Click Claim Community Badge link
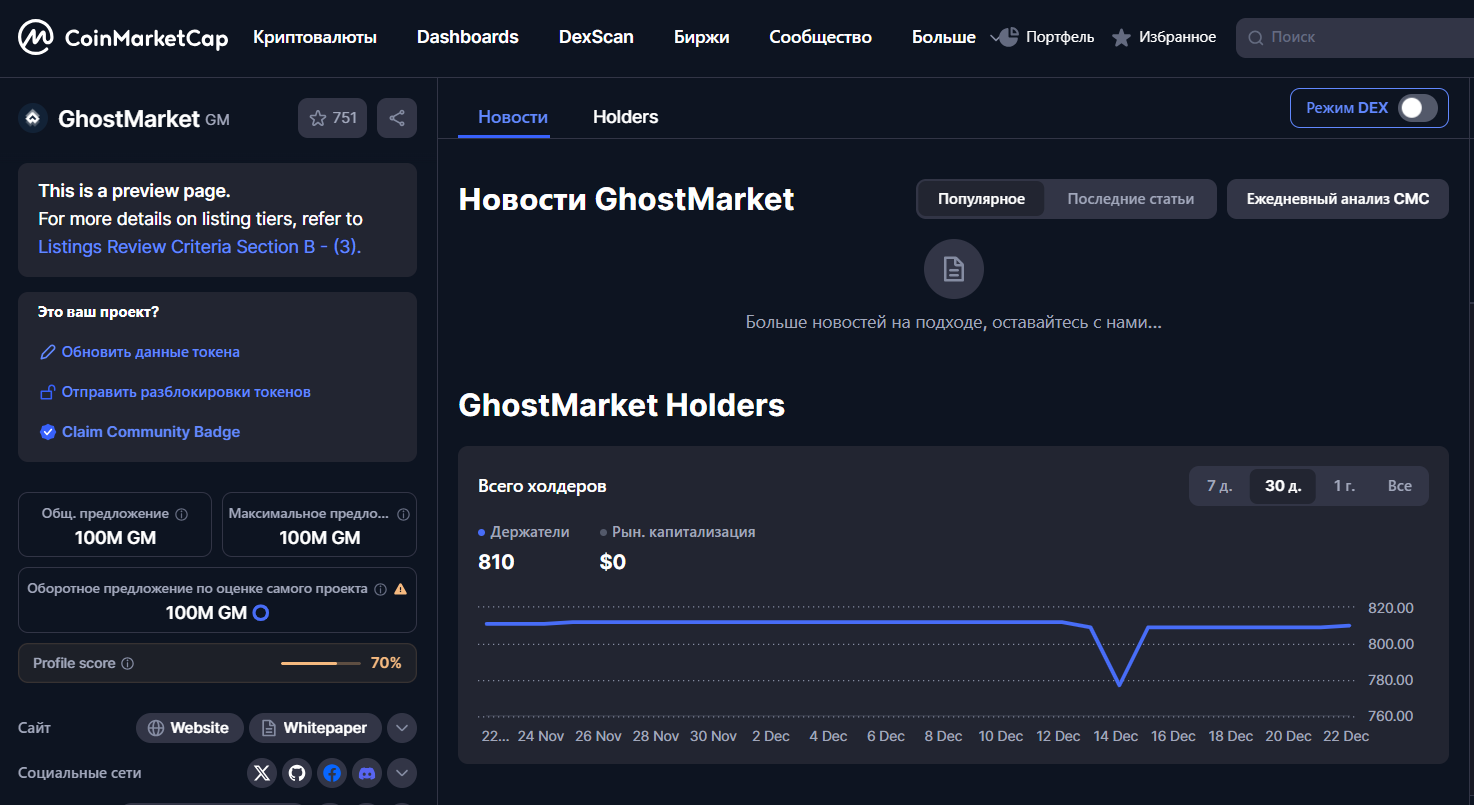Viewport: 1474px width, 805px height. coord(151,432)
